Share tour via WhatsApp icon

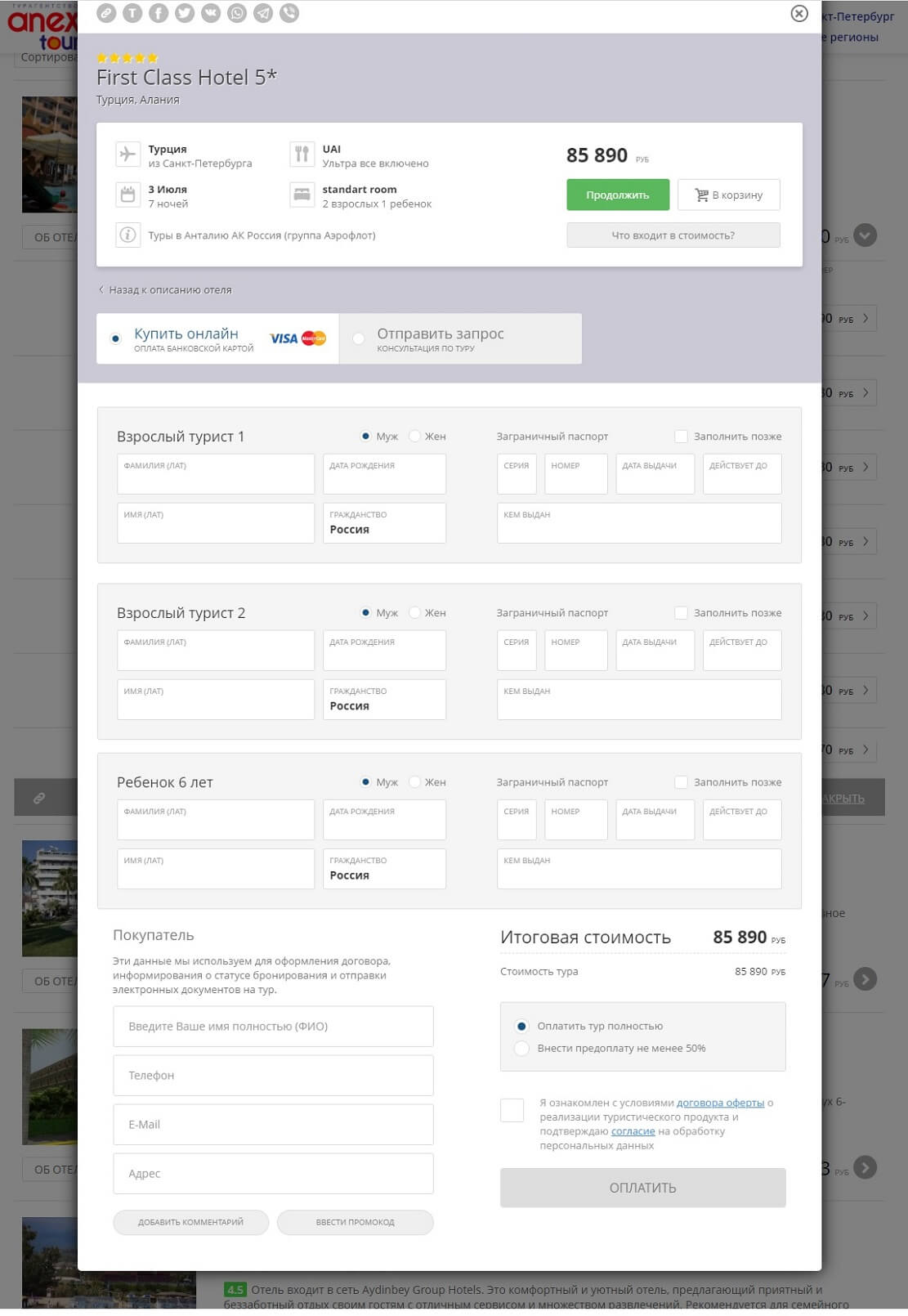coord(237,13)
